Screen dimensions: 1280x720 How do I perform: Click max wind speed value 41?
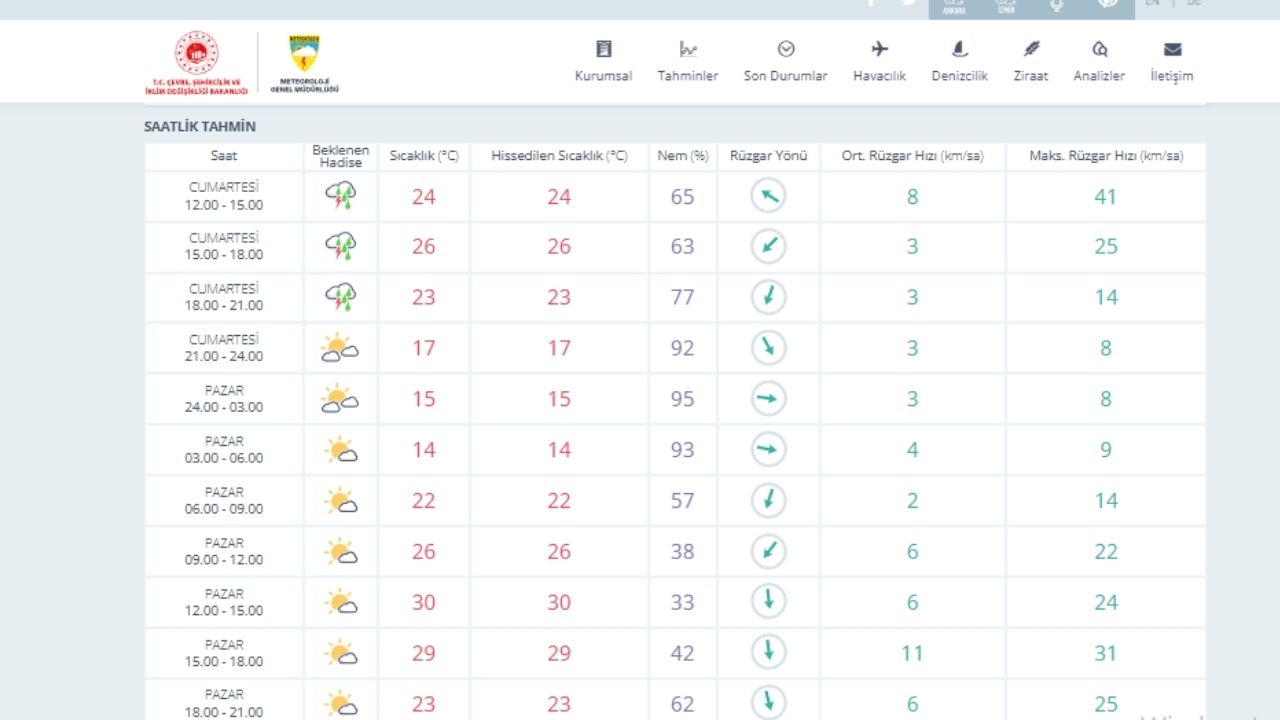(1105, 197)
